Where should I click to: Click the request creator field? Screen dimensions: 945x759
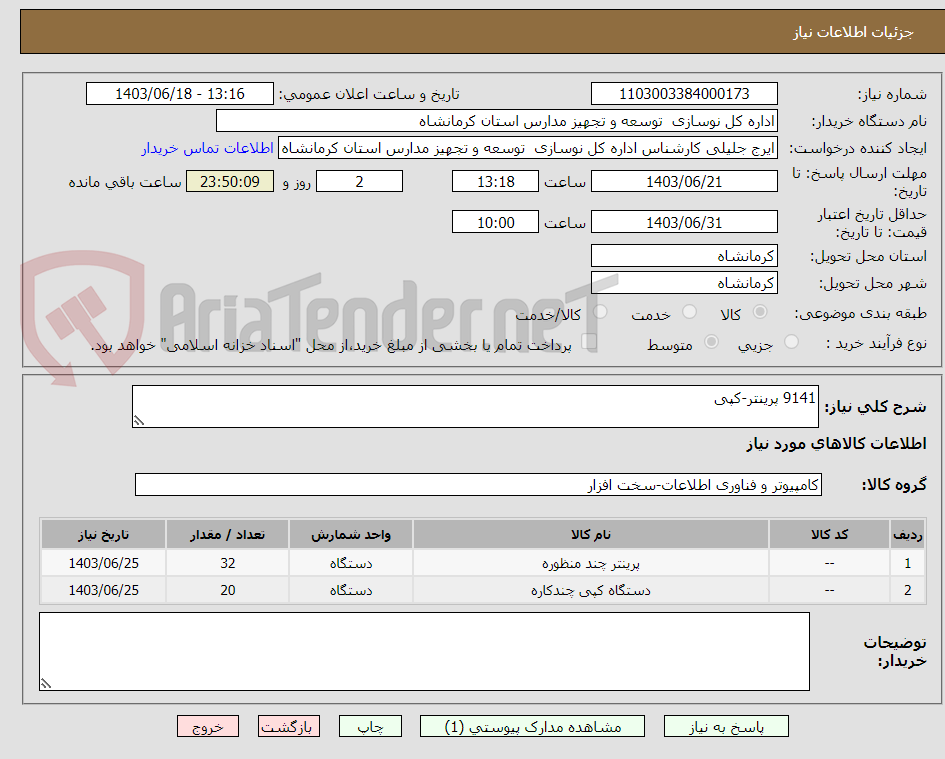tap(527, 148)
